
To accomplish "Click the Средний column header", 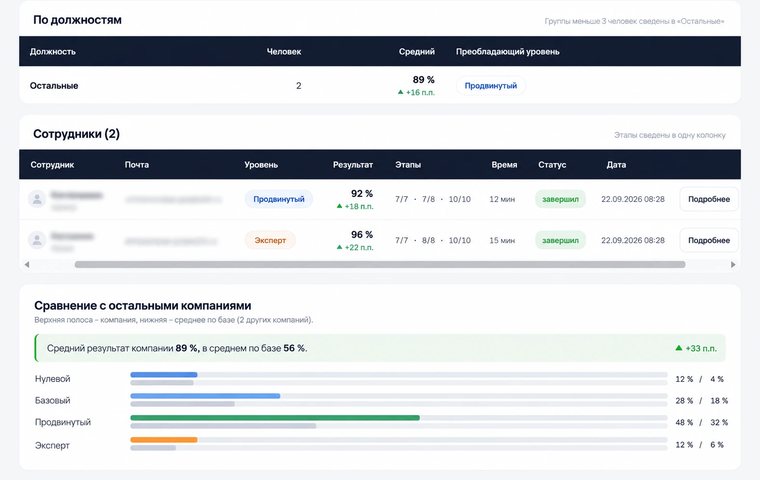I will tap(417, 51).
